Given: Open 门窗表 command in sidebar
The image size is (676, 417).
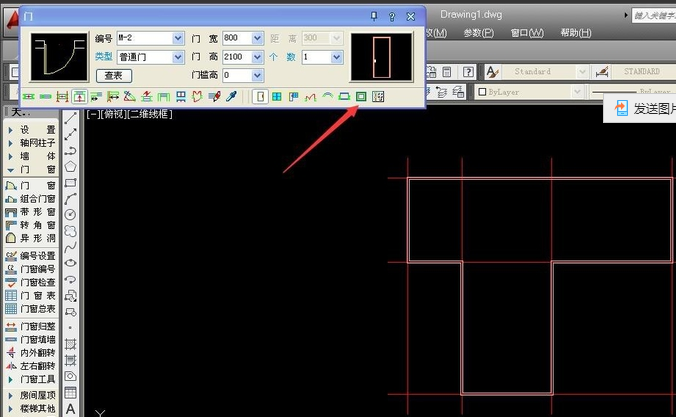Looking at the screenshot, I should click(x=31, y=296).
